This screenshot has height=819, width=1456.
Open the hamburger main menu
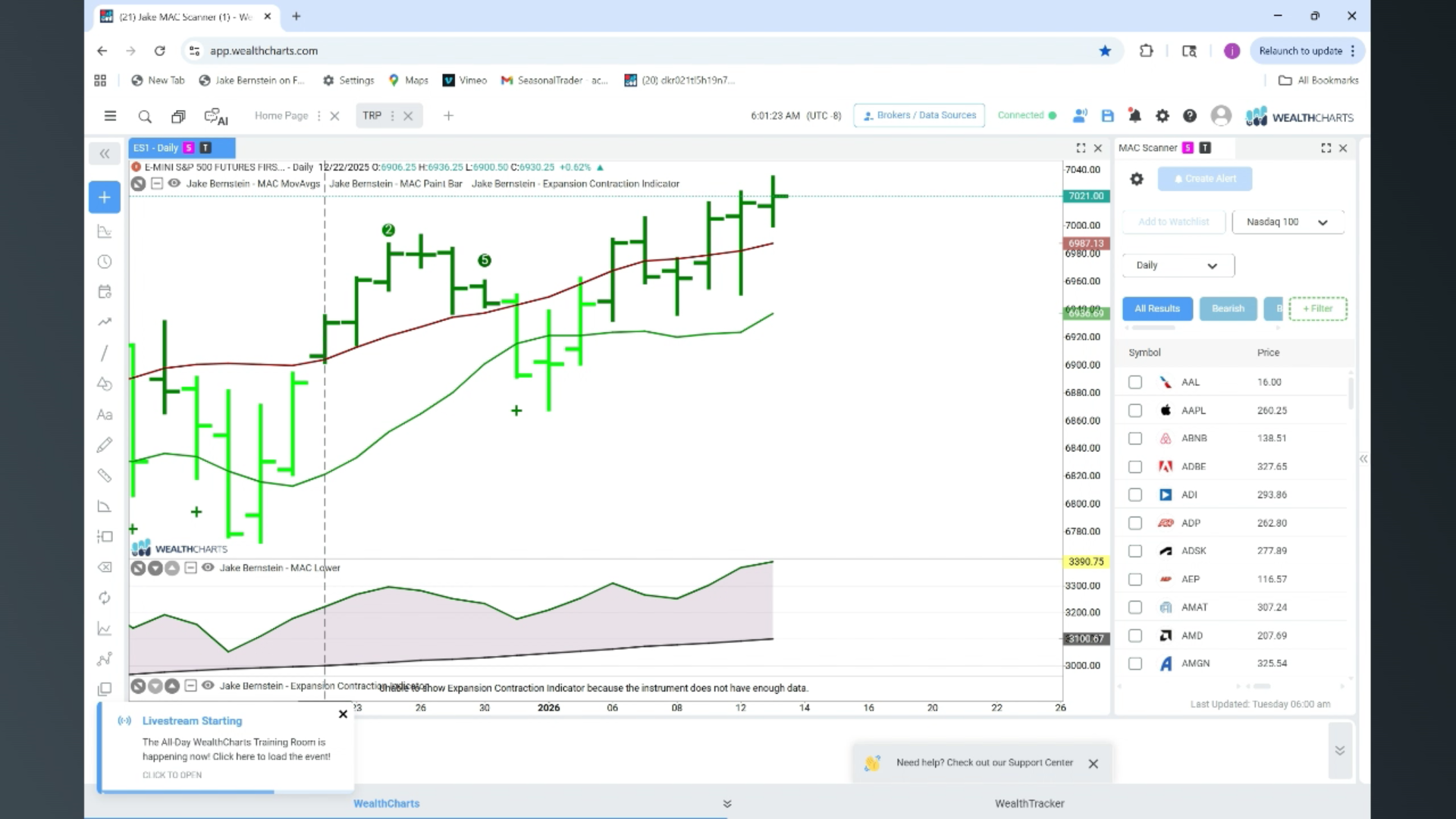[110, 116]
